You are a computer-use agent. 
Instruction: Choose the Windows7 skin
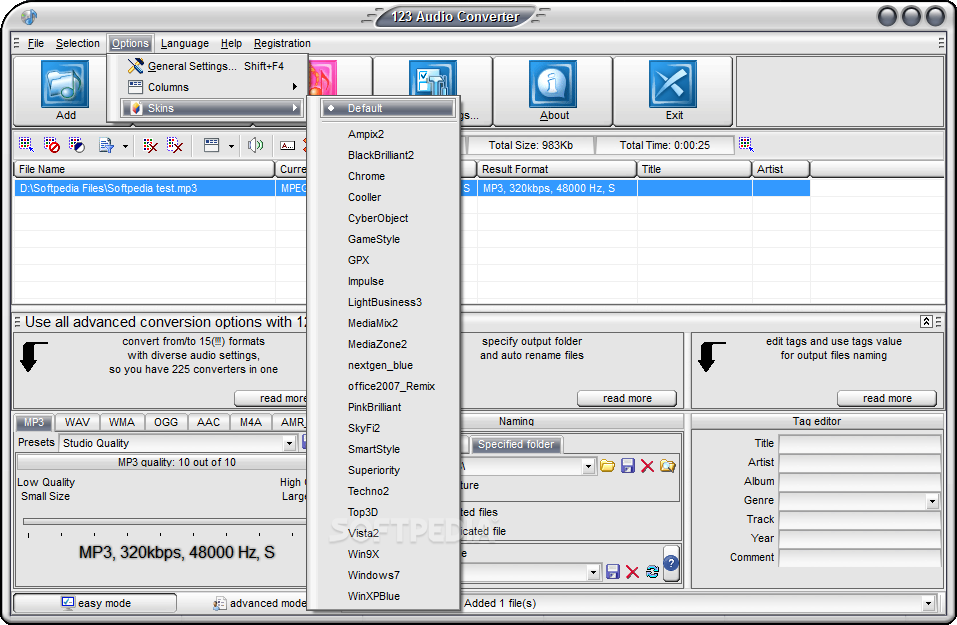click(374, 576)
